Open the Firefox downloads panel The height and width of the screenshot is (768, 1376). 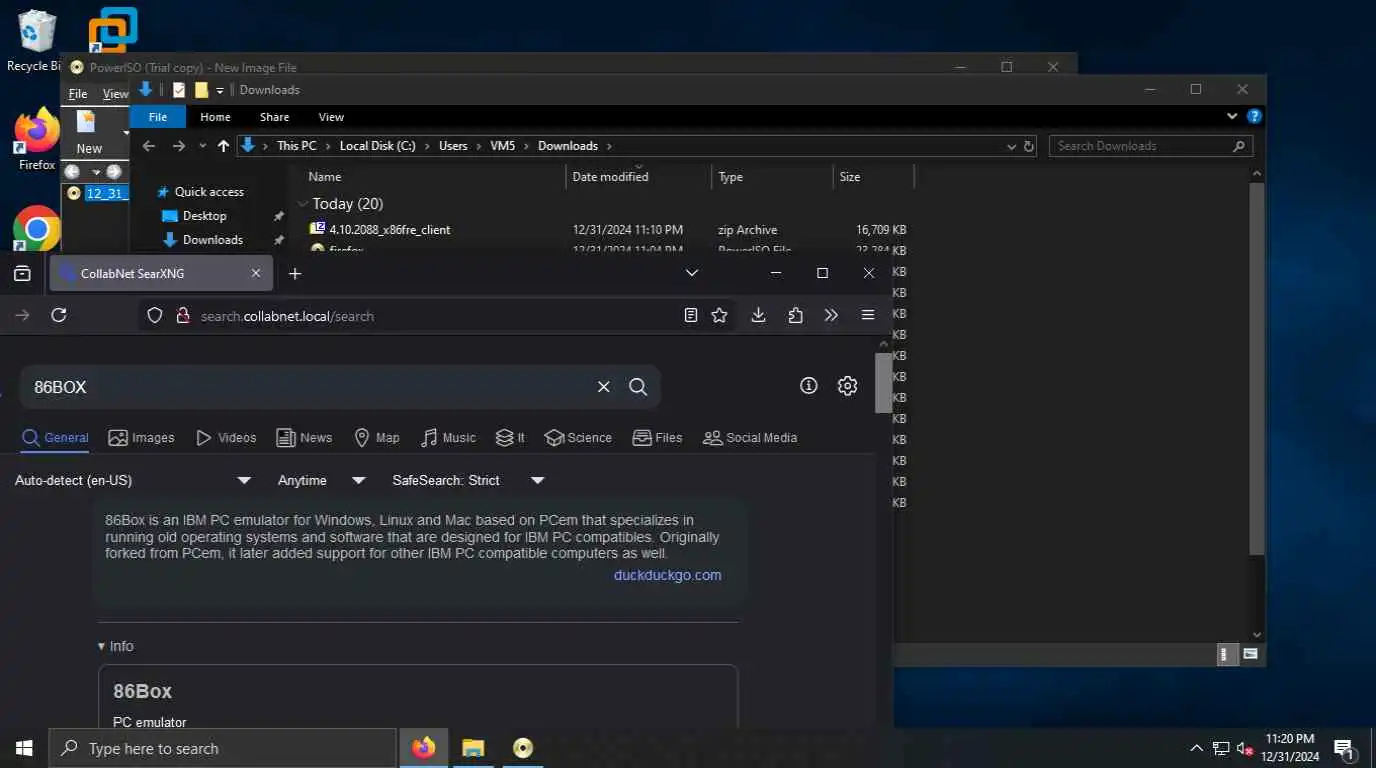[758, 315]
